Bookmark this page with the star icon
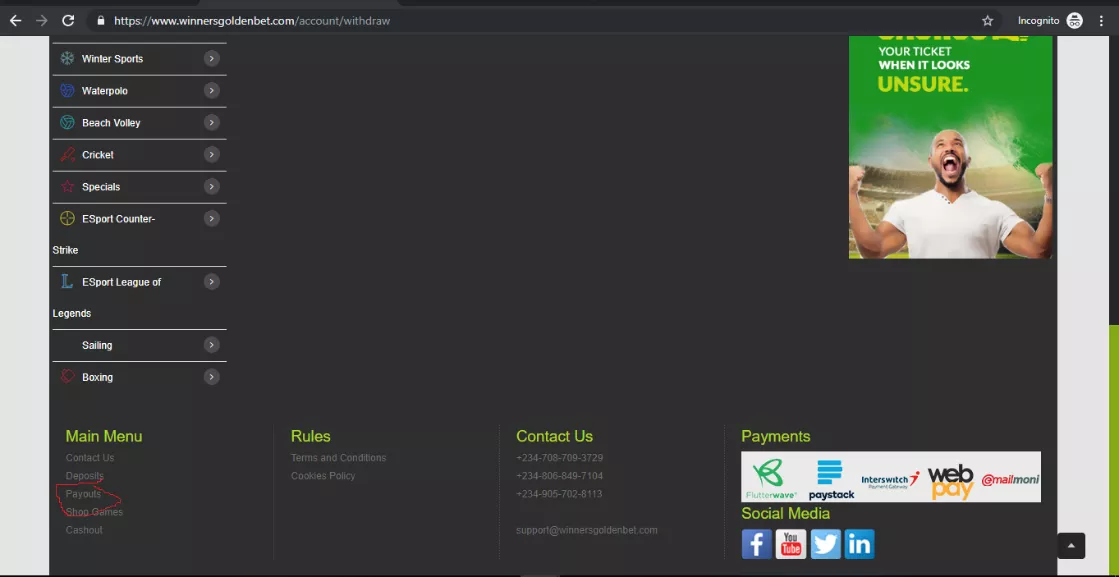1119x577 pixels. point(987,20)
